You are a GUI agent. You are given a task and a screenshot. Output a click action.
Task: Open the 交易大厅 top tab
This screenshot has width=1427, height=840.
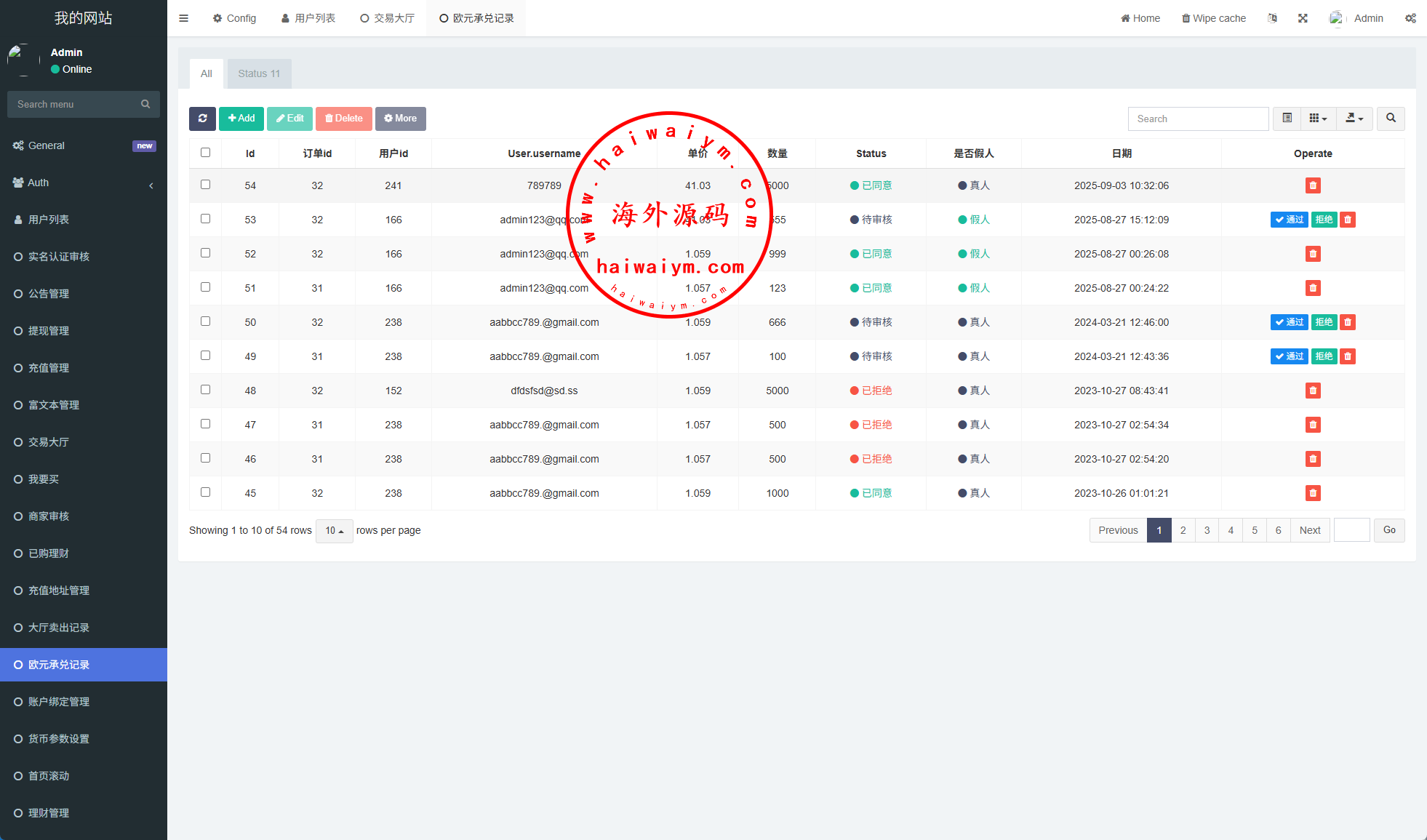pyautogui.click(x=387, y=18)
